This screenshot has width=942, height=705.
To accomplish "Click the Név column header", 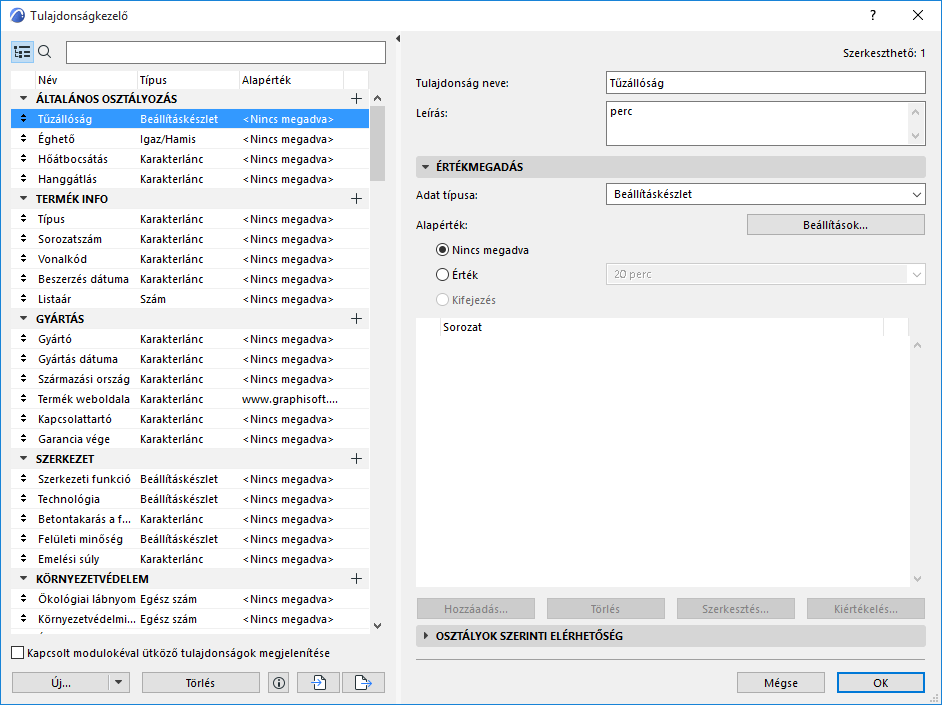I will point(86,80).
